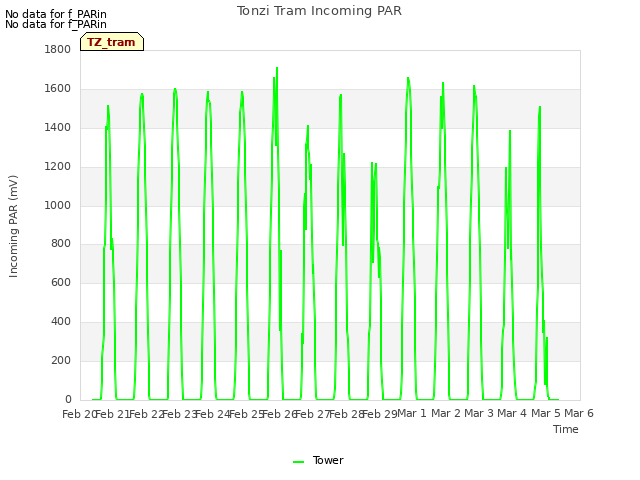The width and height of the screenshot is (640, 480).
Task: Click the Feb 25 date tick label
Action: [x=246, y=414]
